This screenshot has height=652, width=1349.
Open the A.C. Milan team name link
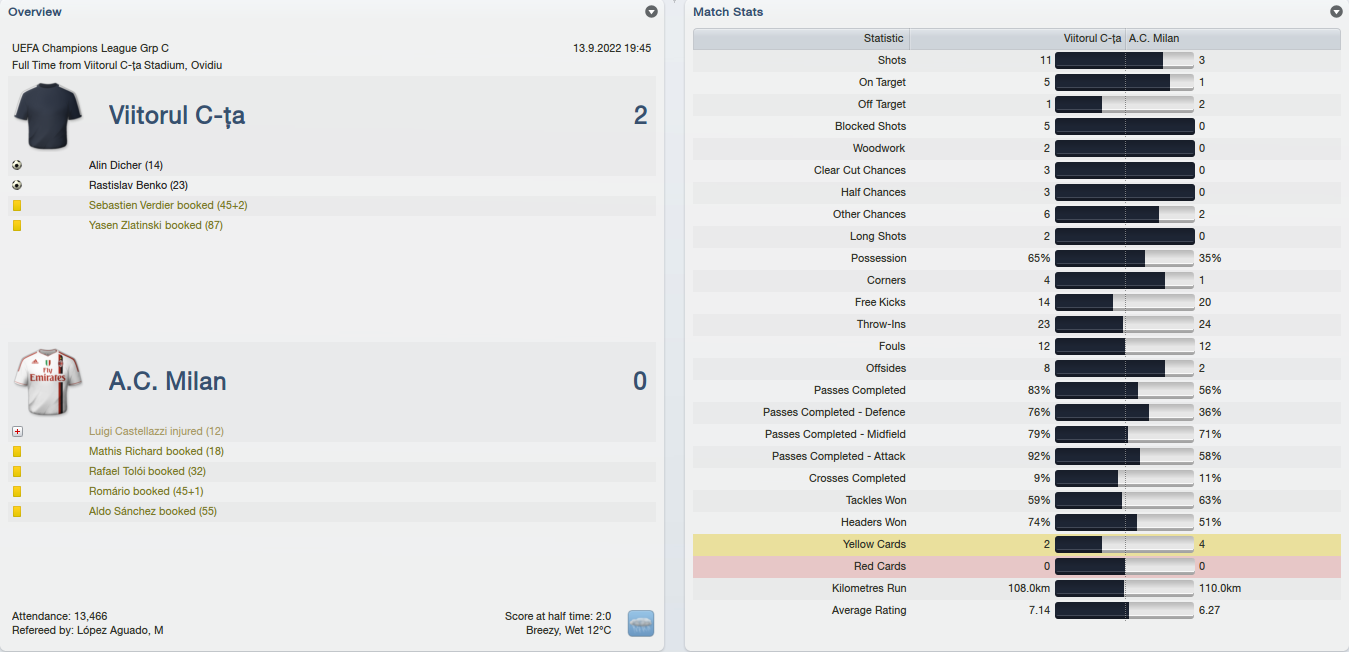pos(168,381)
